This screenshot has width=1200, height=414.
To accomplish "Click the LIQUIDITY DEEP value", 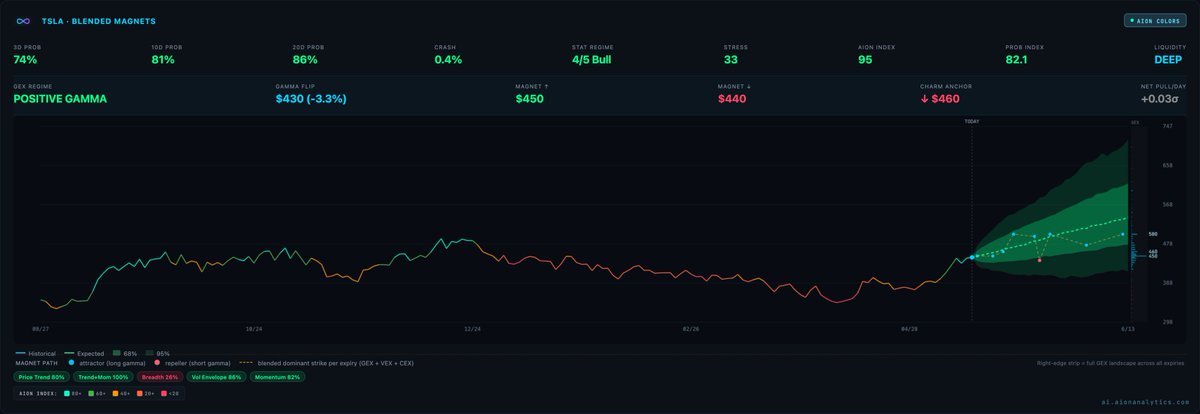I will coord(1169,60).
